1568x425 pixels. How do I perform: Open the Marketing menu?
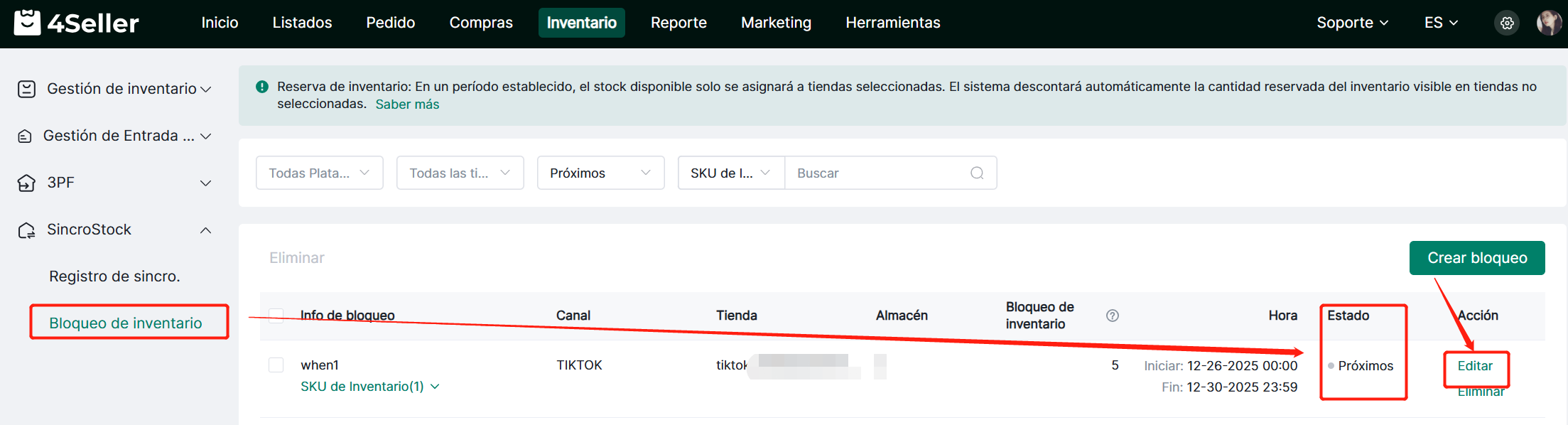pos(776,23)
